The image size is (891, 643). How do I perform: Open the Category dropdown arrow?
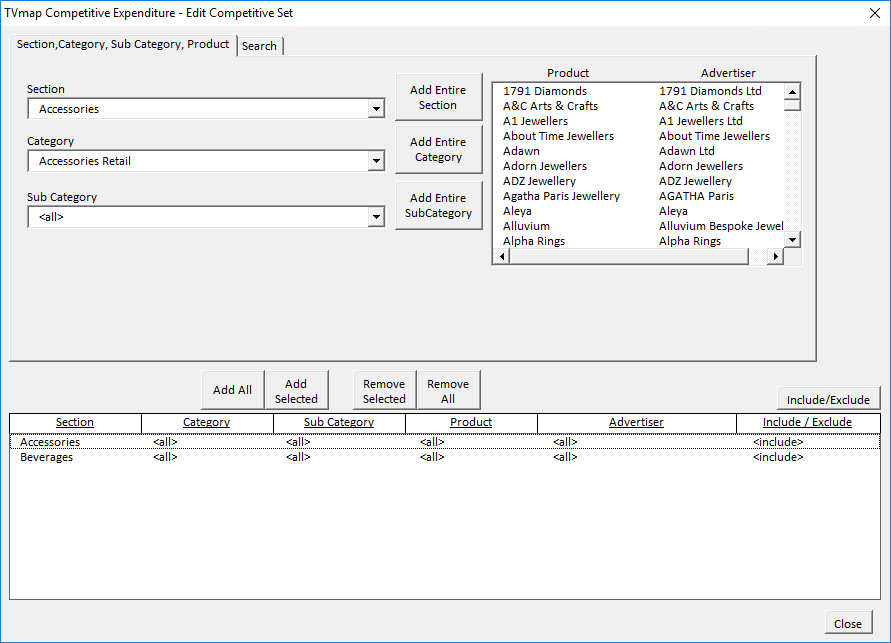point(376,161)
